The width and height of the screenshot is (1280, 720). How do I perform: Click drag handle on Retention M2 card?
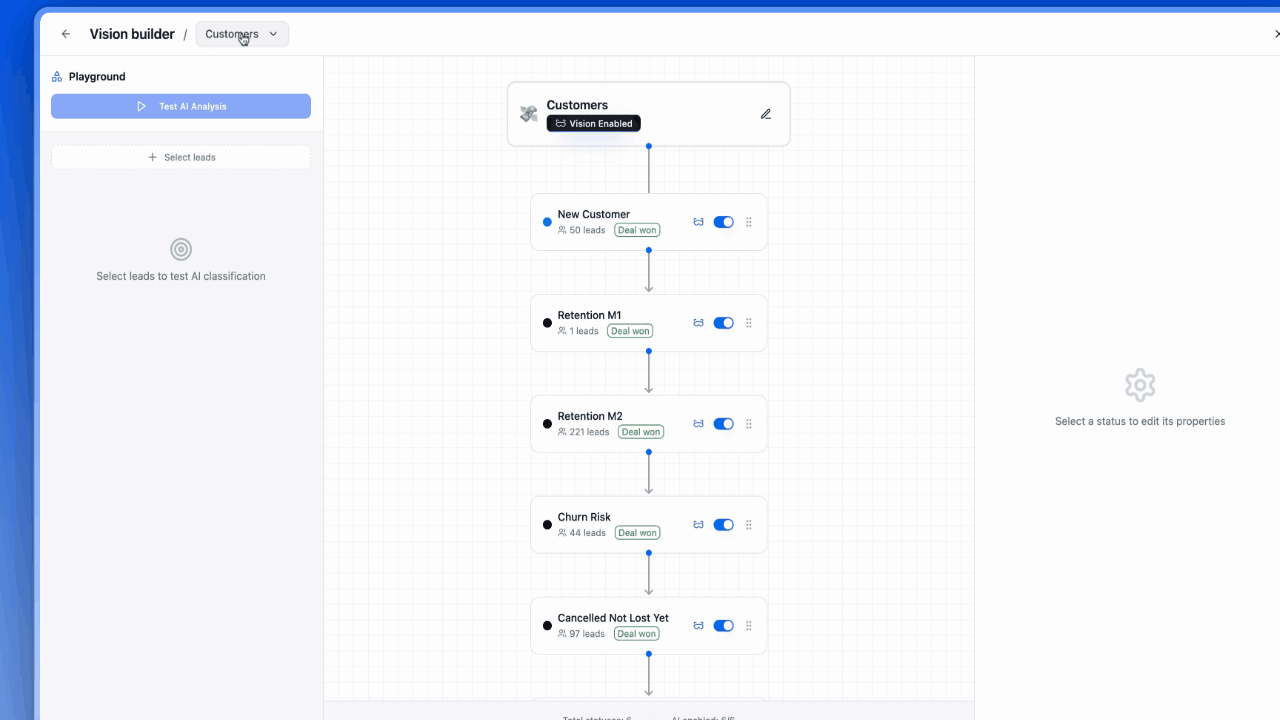(749, 424)
